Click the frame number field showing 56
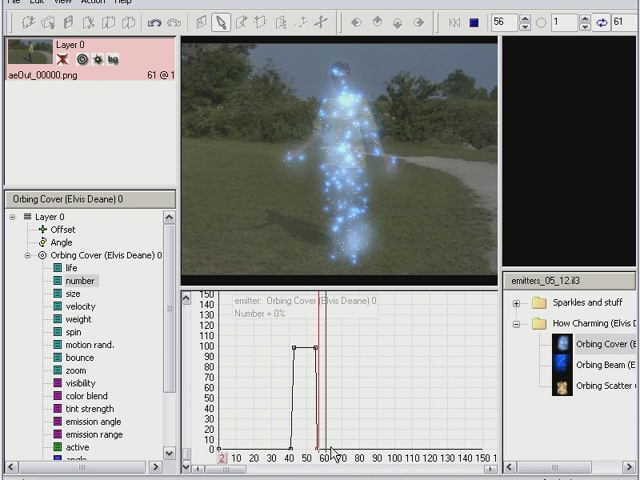 [504, 22]
